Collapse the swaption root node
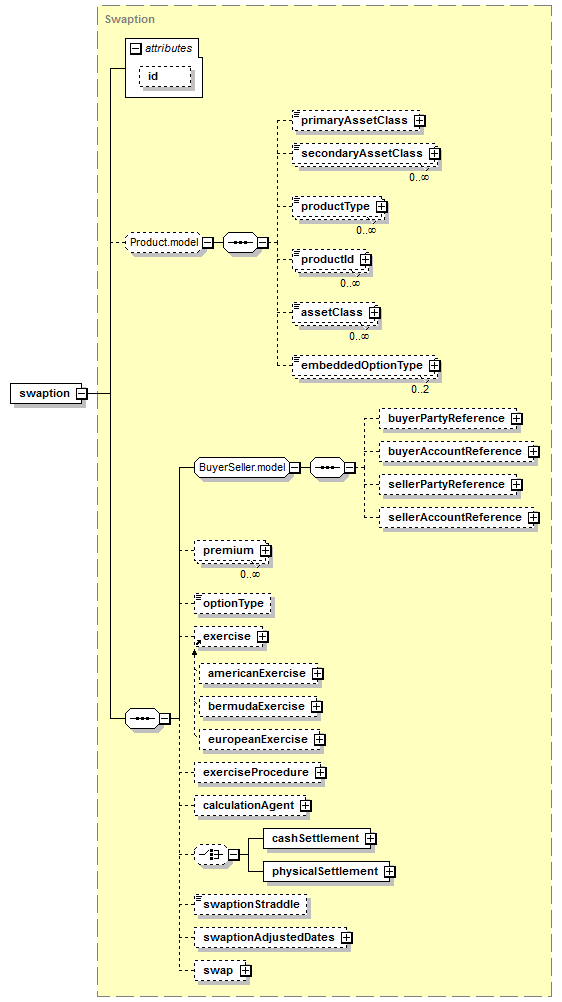This screenshot has height=1002, width=562. pos(81,394)
